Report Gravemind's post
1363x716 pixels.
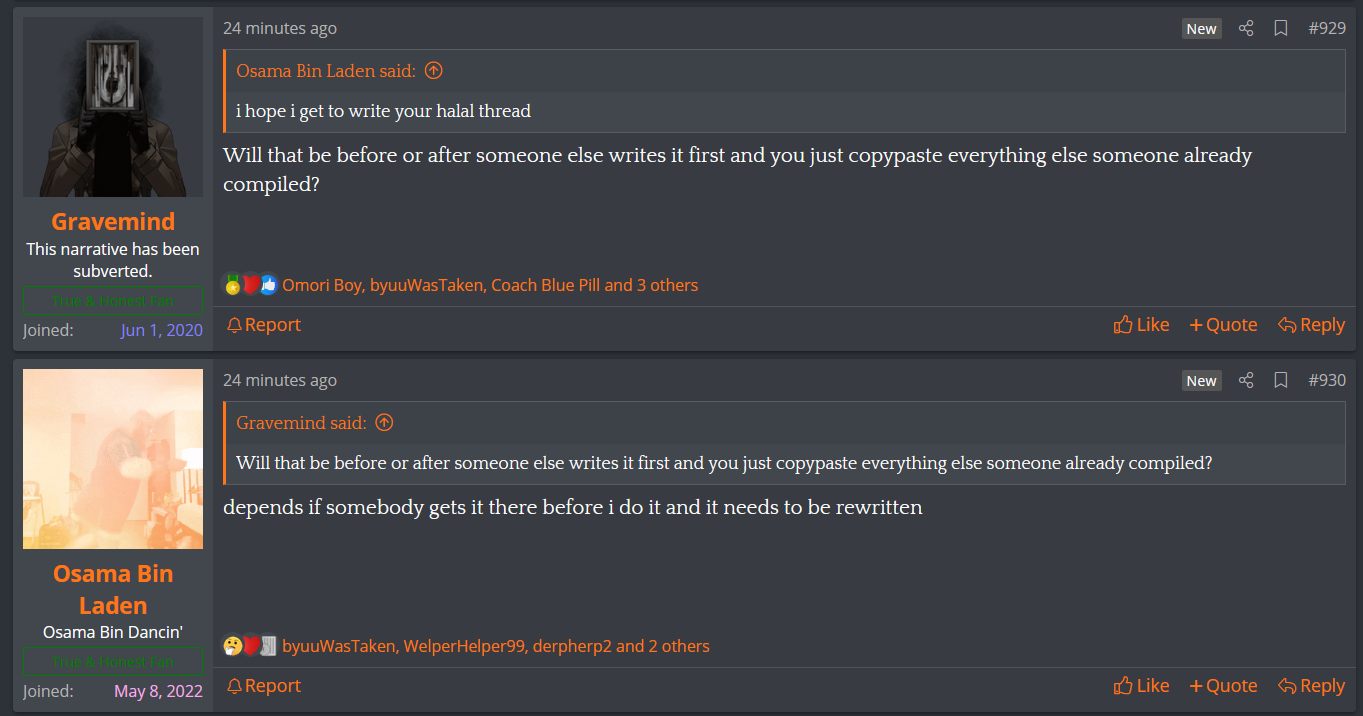[x=264, y=325]
